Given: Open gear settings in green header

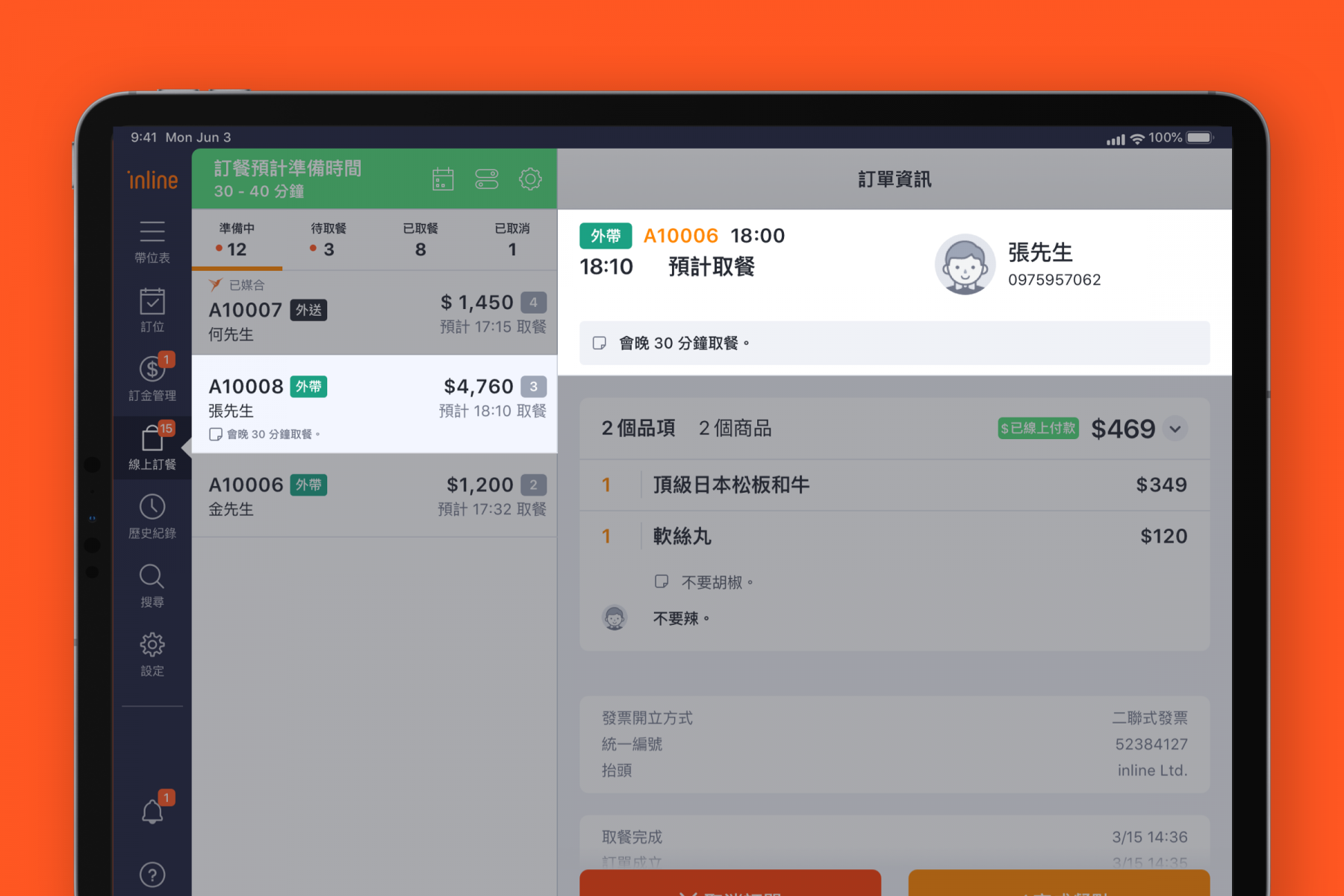Looking at the screenshot, I should 530,179.
